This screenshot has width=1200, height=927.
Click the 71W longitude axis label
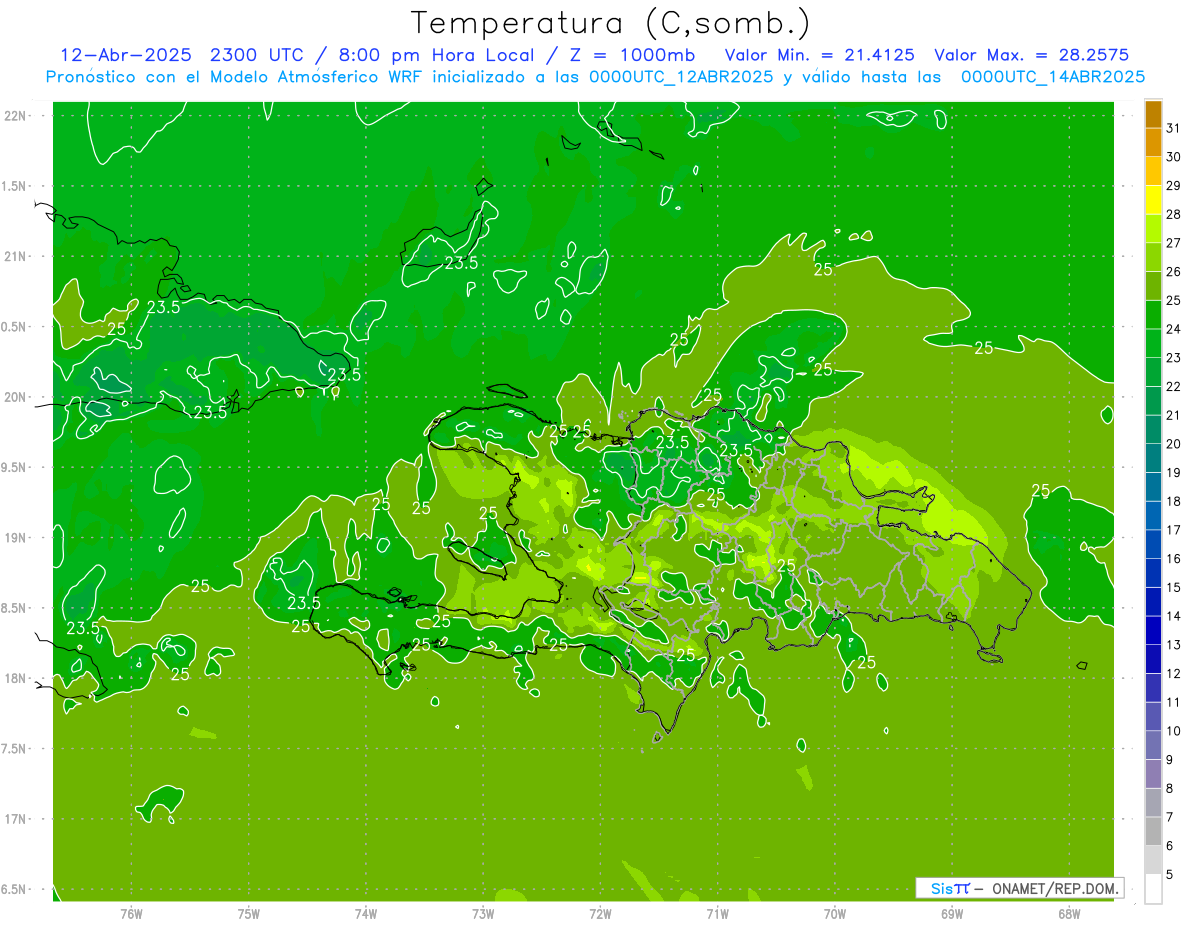[x=717, y=913]
